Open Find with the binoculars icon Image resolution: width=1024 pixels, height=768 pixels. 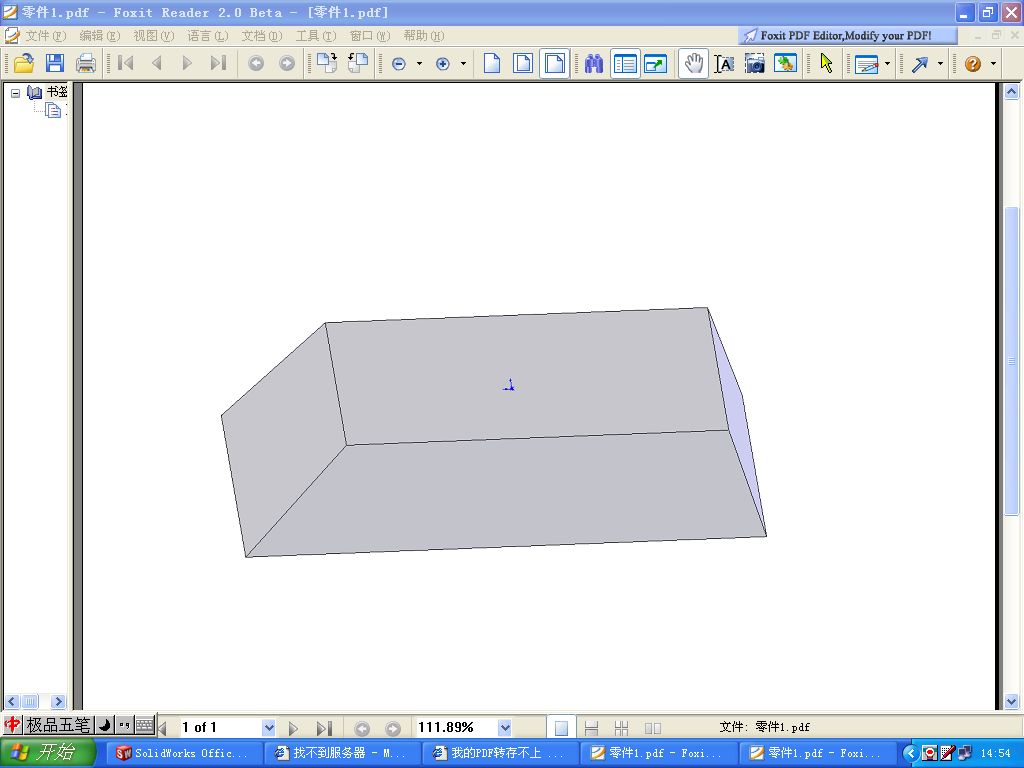tap(594, 63)
